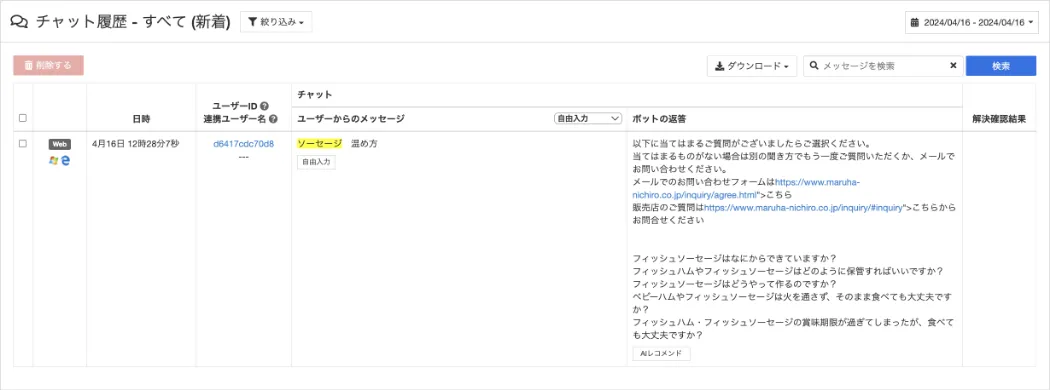Click the filter funnel icon
The image size is (1050, 390).
(x=252, y=22)
